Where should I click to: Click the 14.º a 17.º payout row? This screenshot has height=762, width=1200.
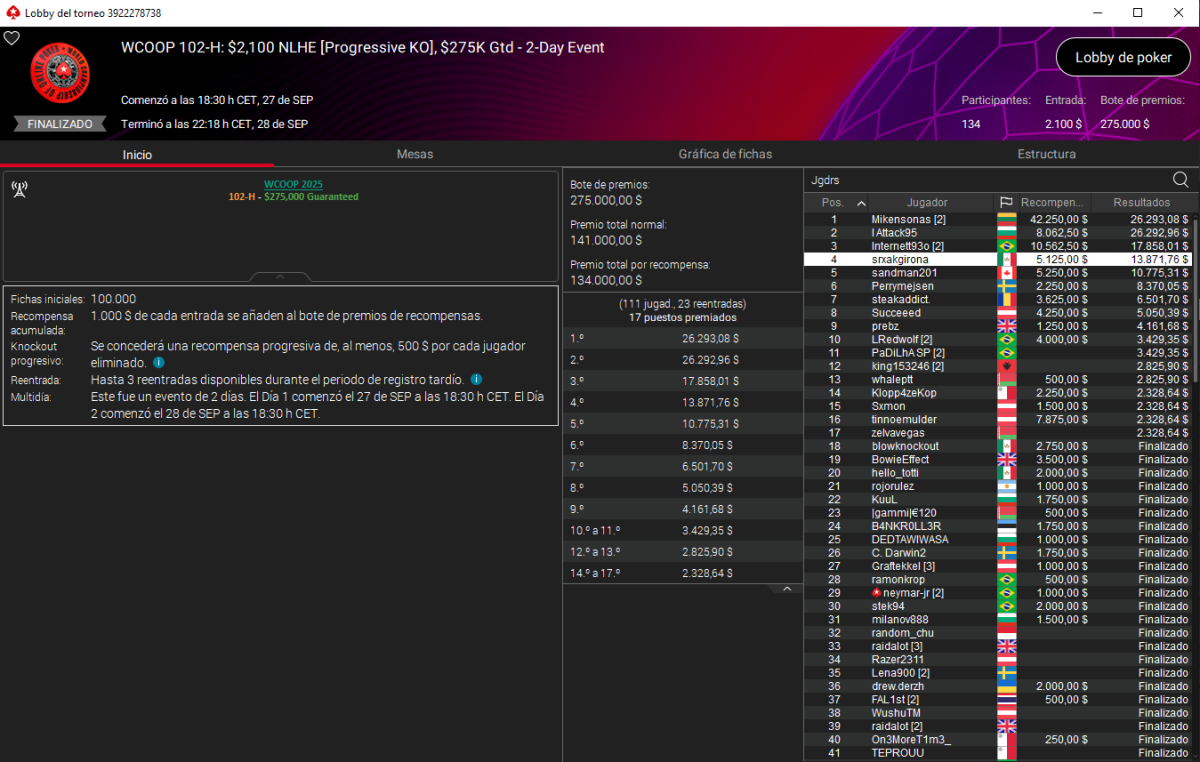pyautogui.click(x=683, y=573)
